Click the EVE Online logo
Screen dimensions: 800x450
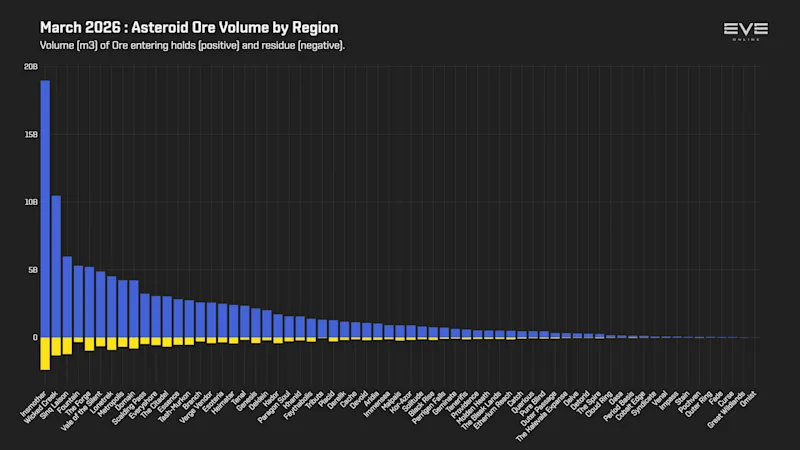pyautogui.click(x=745, y=31)
